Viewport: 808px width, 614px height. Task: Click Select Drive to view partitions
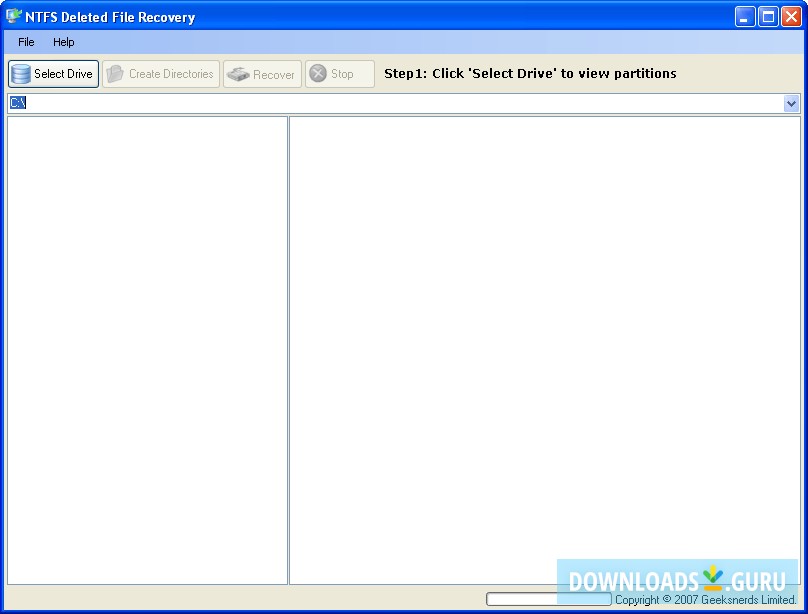(52, 73)
